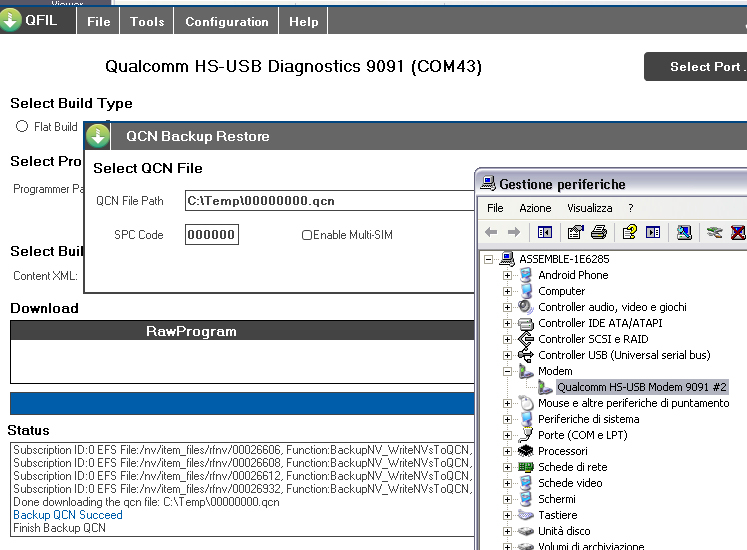Click the Controller audio, video e giochi icon
Image resolution: width=747 pixels, height=550 pixels.
[525, 307]
